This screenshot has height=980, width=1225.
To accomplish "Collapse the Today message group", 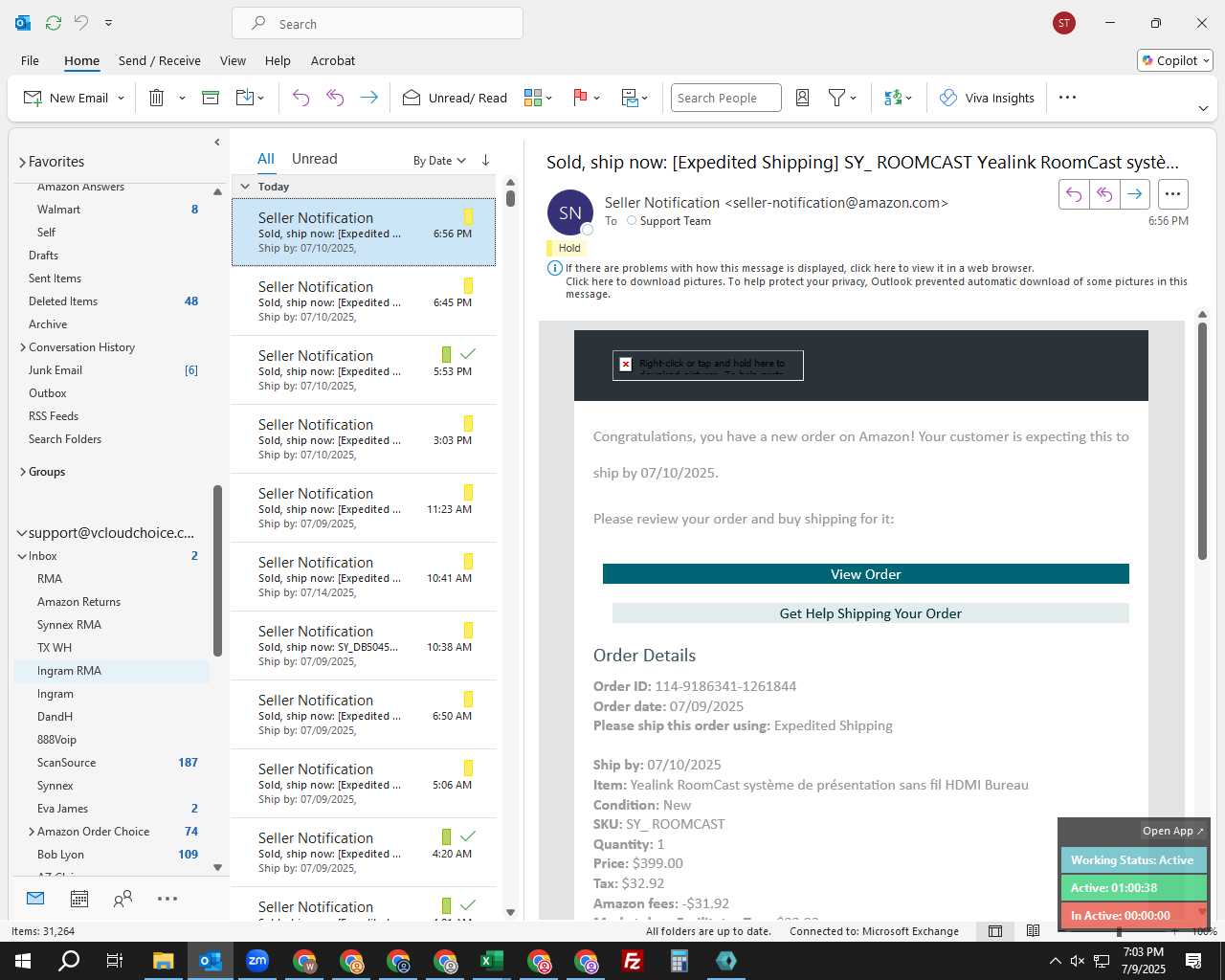I will (245, 187).
